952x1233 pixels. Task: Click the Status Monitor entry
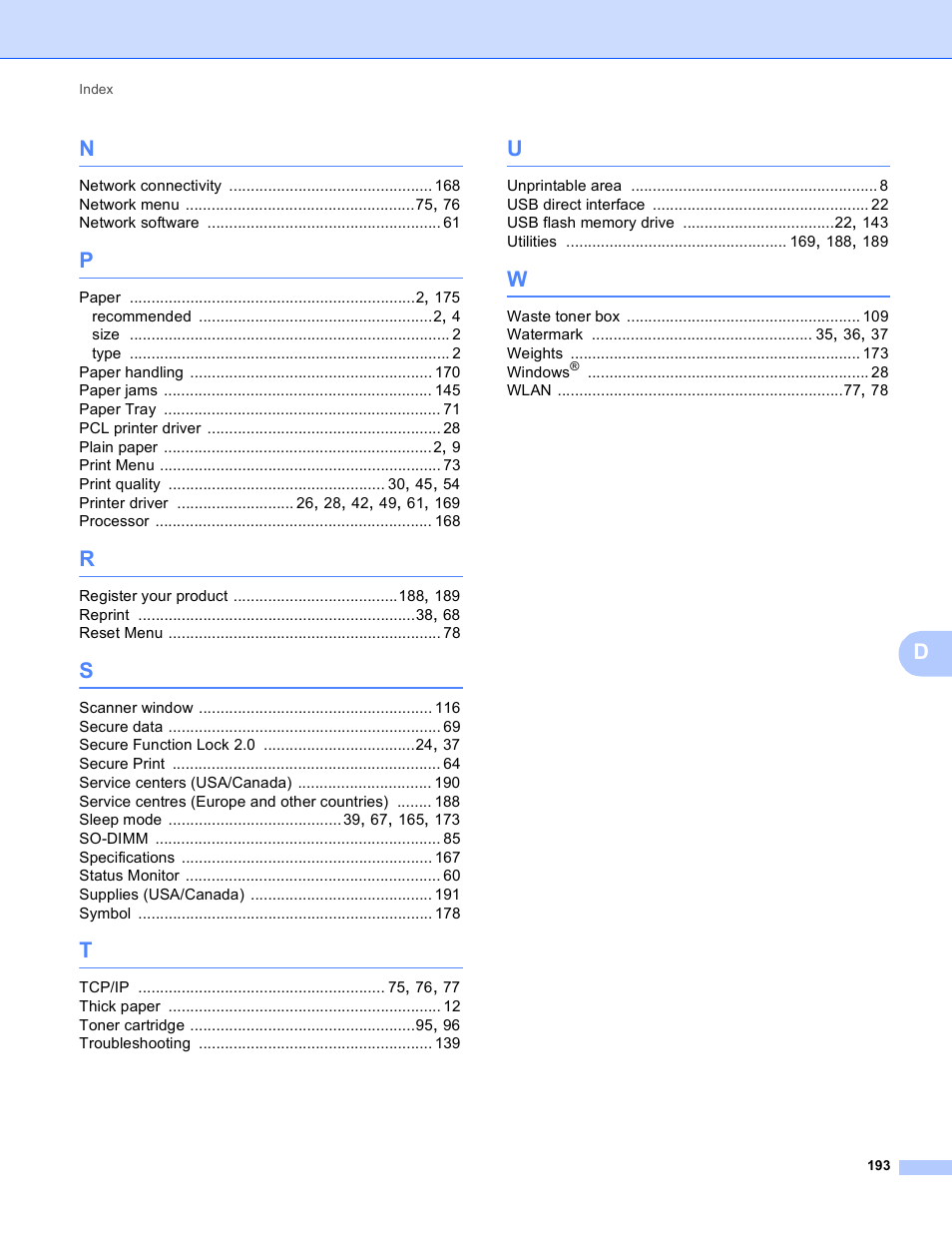tap(269, 876)
